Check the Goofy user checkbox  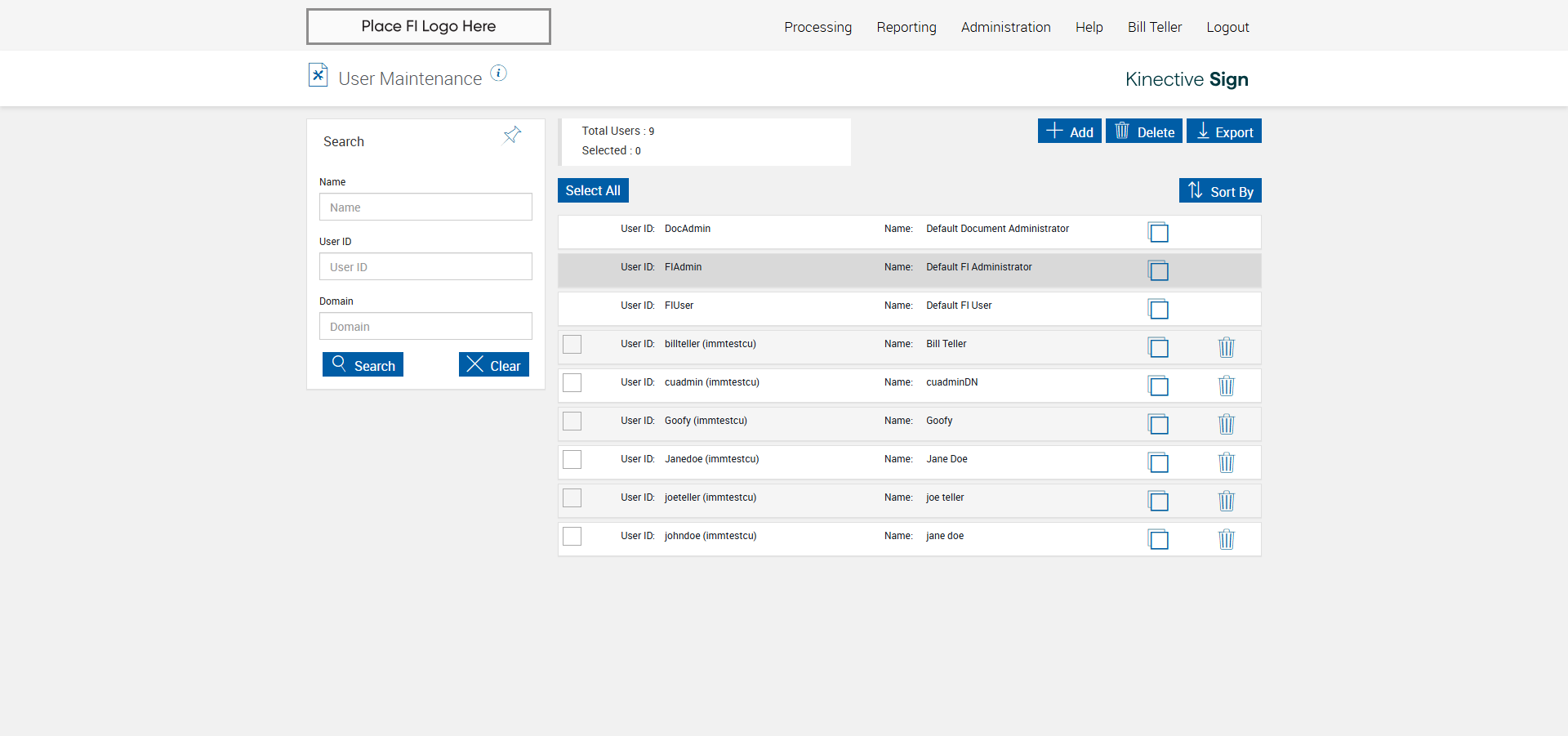pos(572,421)
